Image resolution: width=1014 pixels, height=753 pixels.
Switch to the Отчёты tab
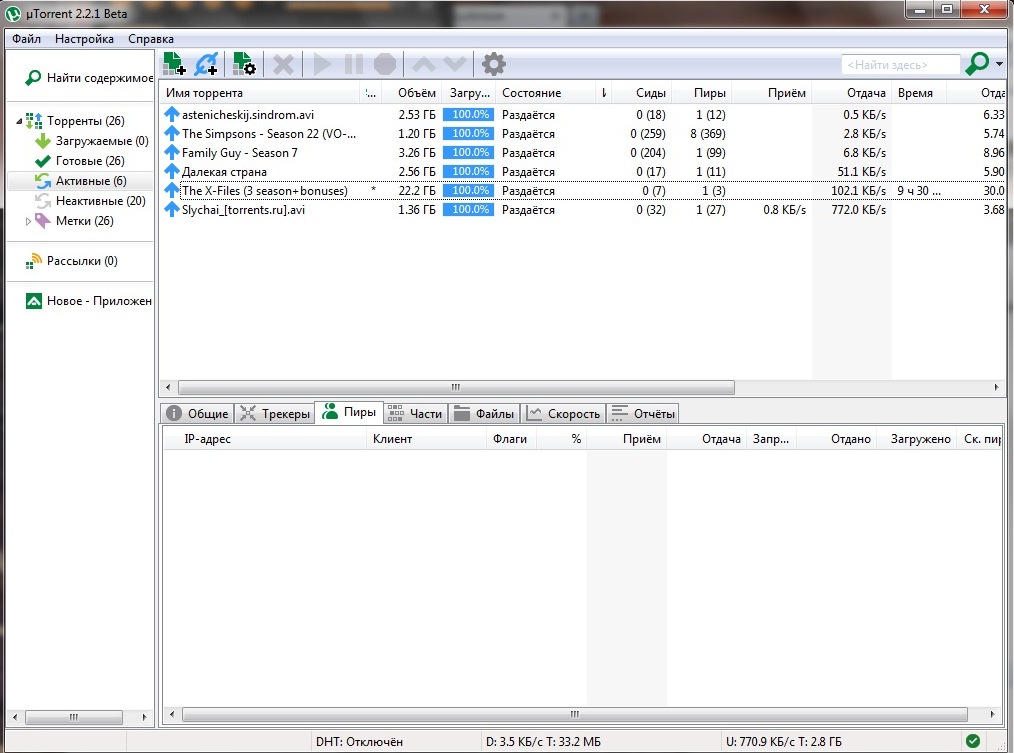click(643, 414)
